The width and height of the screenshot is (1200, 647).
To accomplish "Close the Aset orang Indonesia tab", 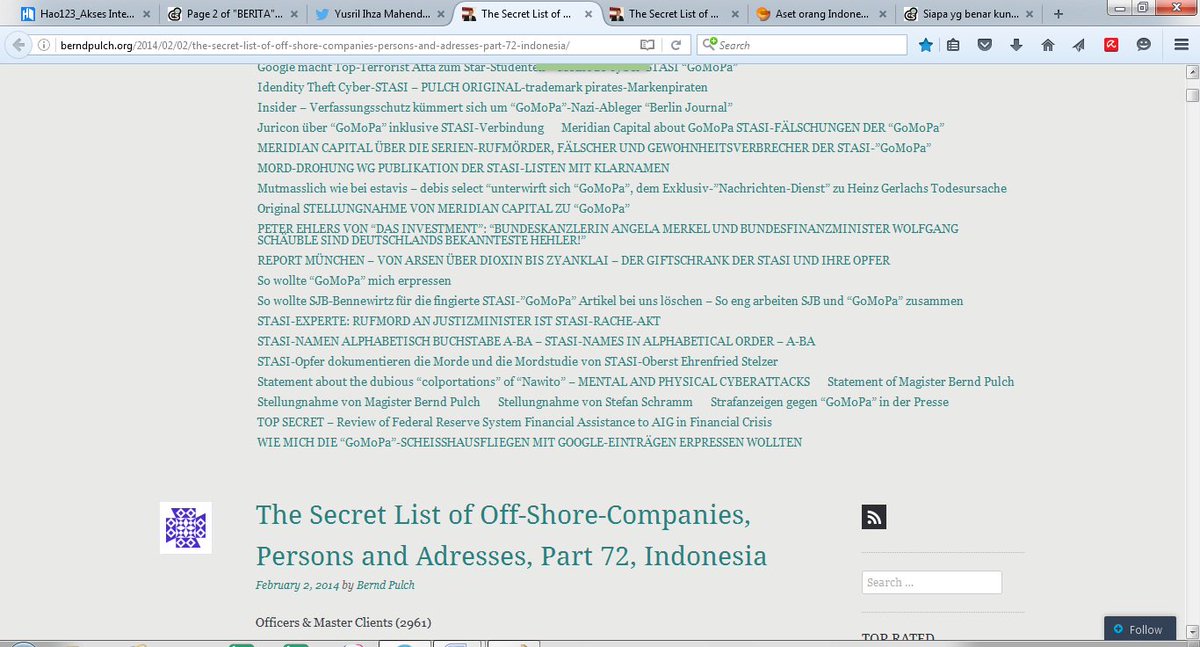I will 884,15.
